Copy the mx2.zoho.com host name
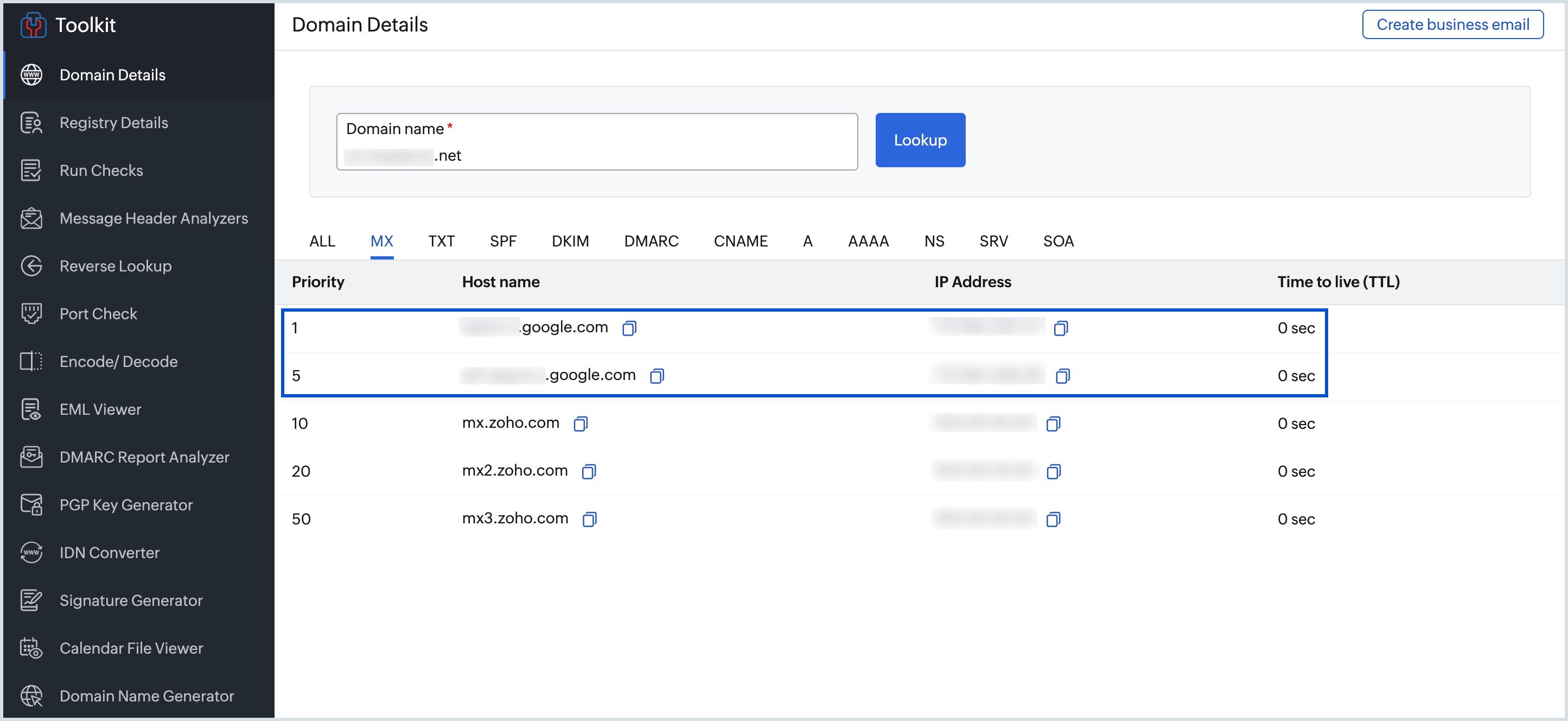Screen dimensions: 1568x721 point(589,471)
